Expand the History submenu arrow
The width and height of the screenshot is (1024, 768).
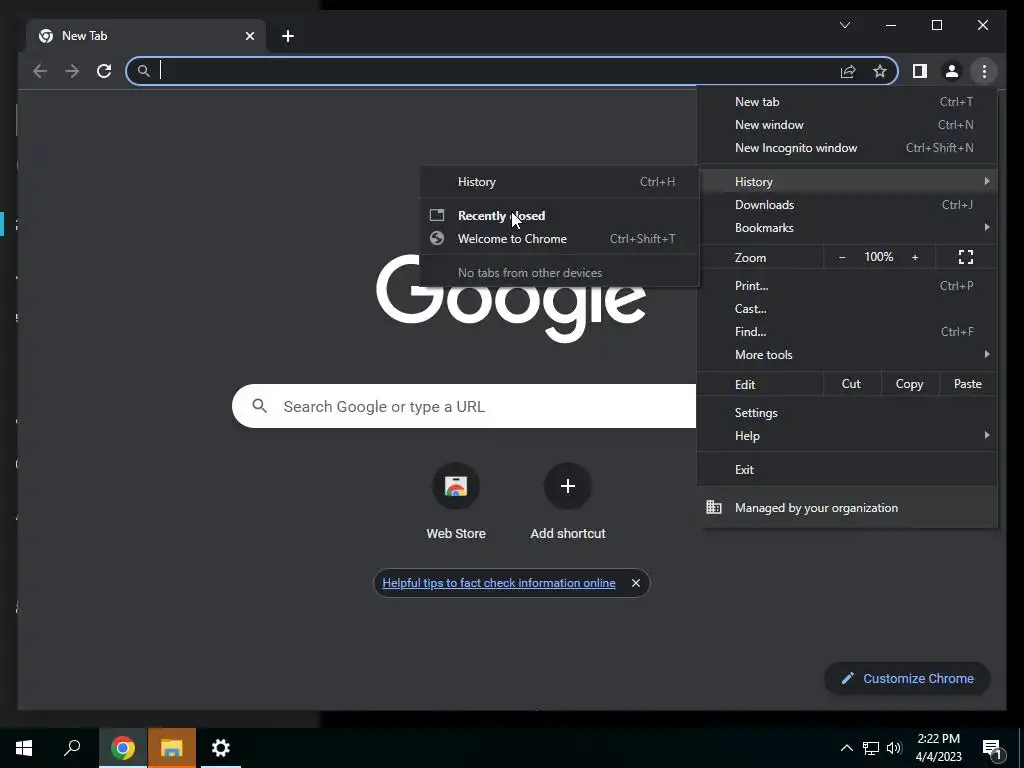(987, 181)
